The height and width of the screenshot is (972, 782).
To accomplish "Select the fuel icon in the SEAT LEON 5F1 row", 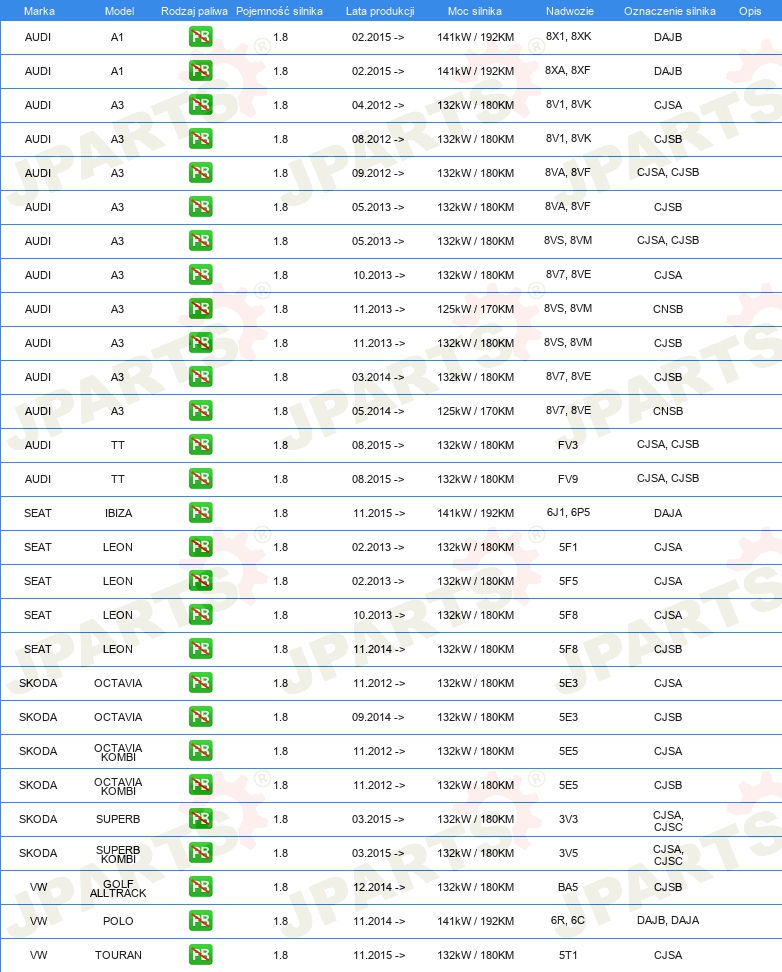I will [200, 547].
